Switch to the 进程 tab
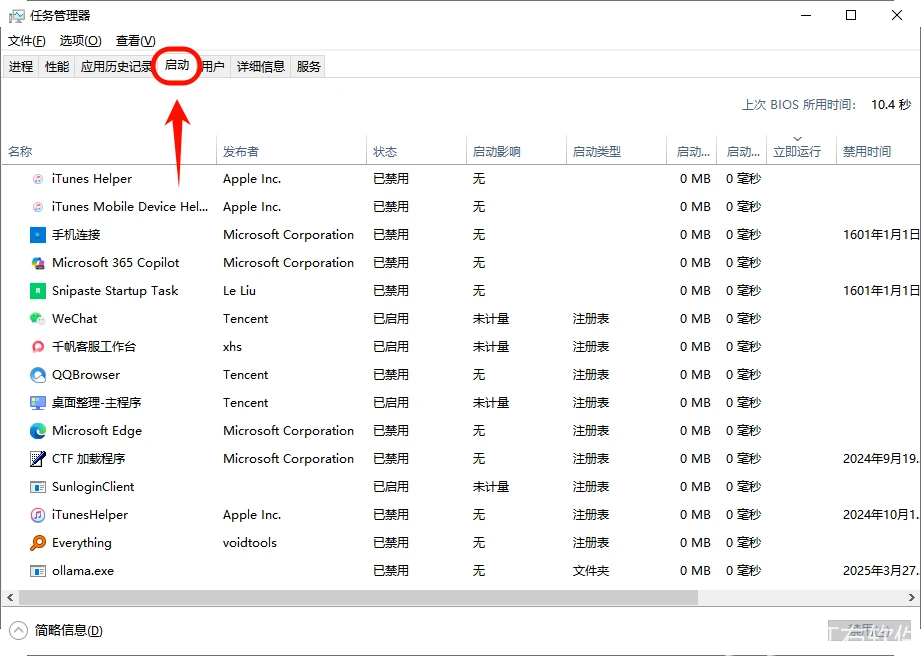 tap(21, 66)
